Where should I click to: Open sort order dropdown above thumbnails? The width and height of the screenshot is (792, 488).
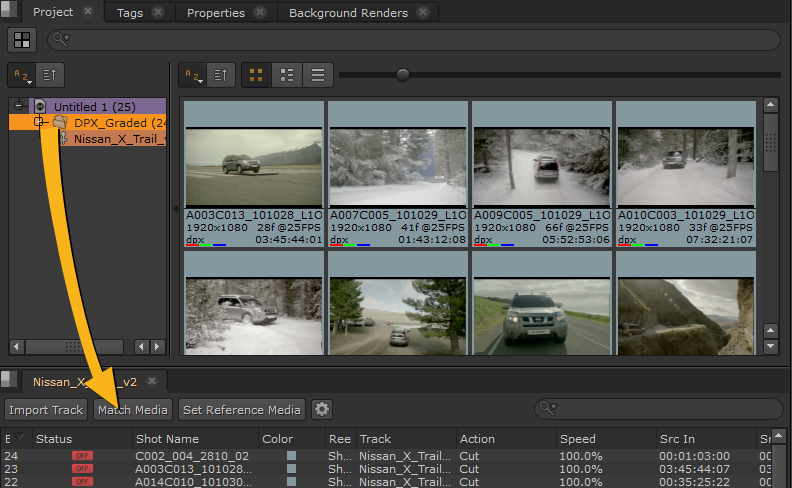(x=193, y=75)
